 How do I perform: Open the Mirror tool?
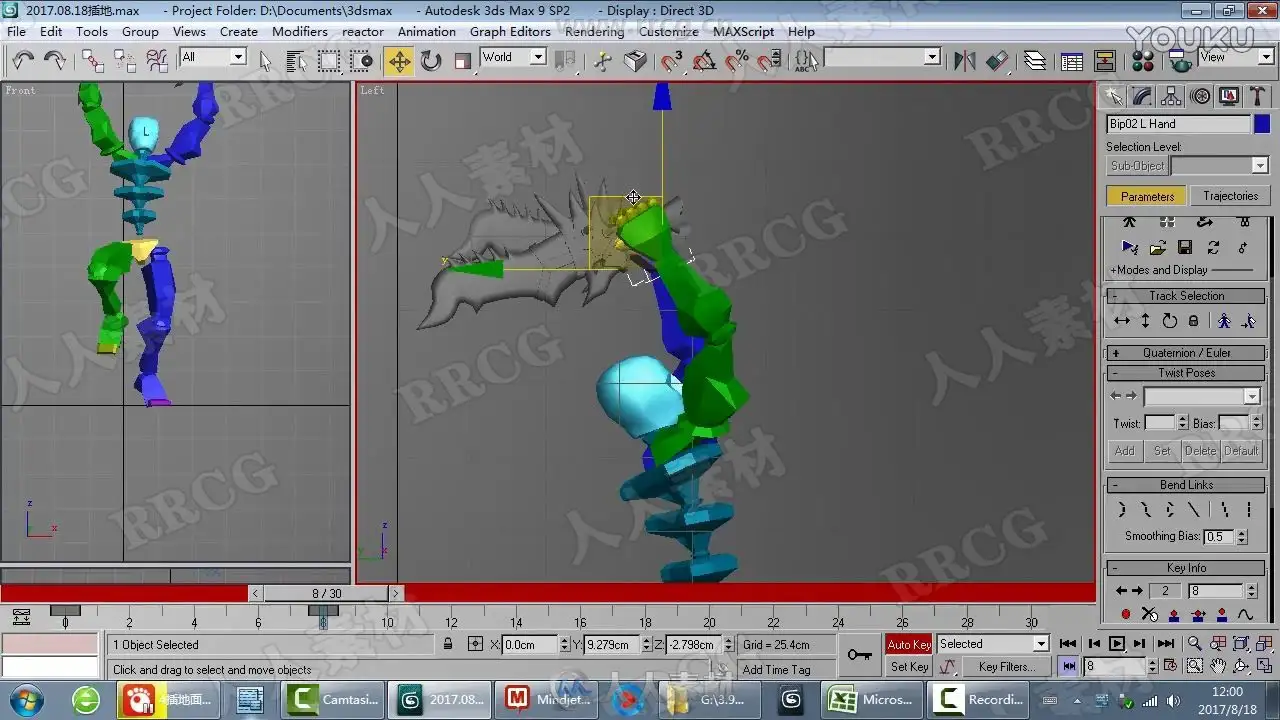(964, 61)
